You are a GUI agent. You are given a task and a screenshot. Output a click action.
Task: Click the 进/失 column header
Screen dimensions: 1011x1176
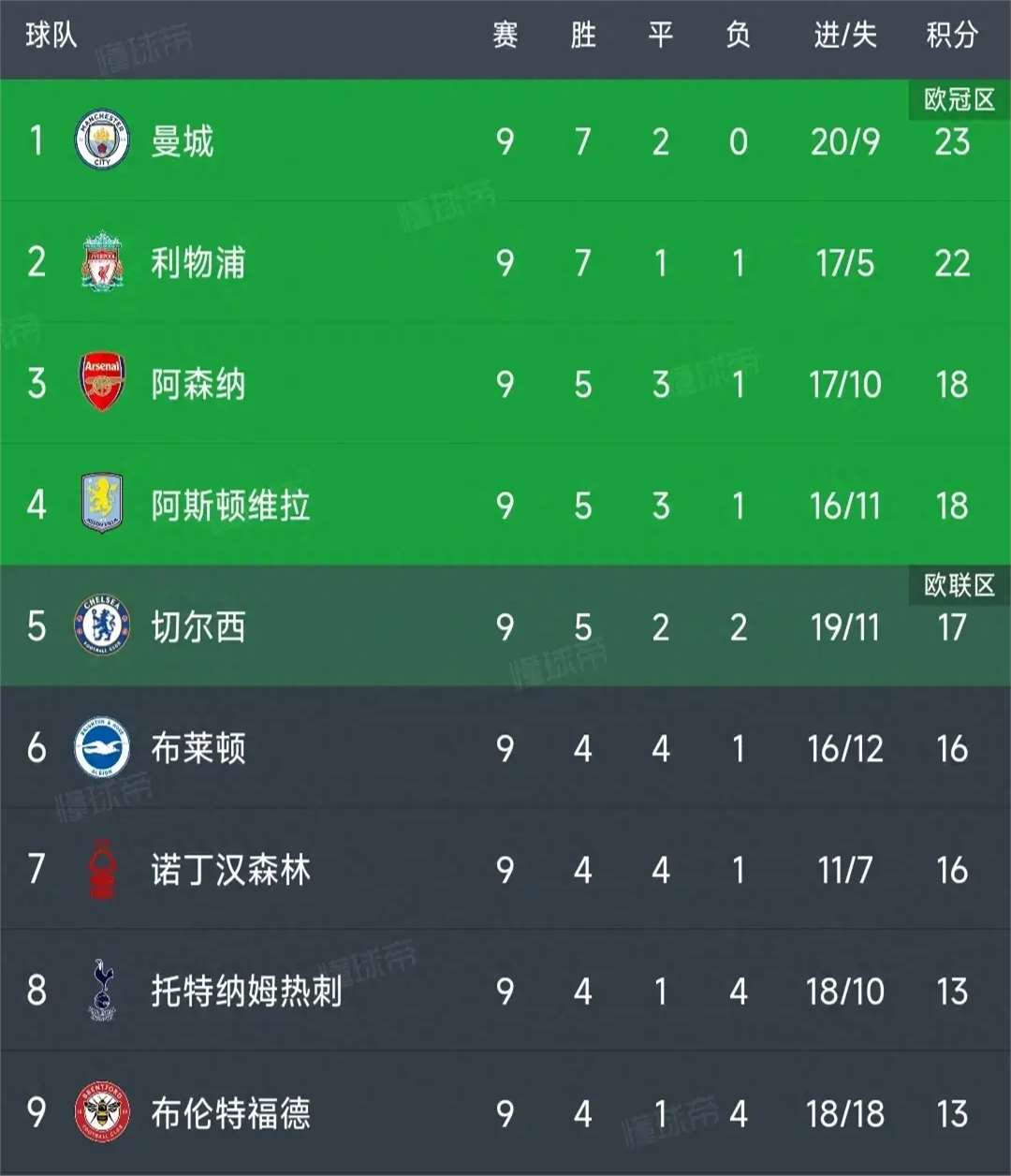click(x=844, y=36)
